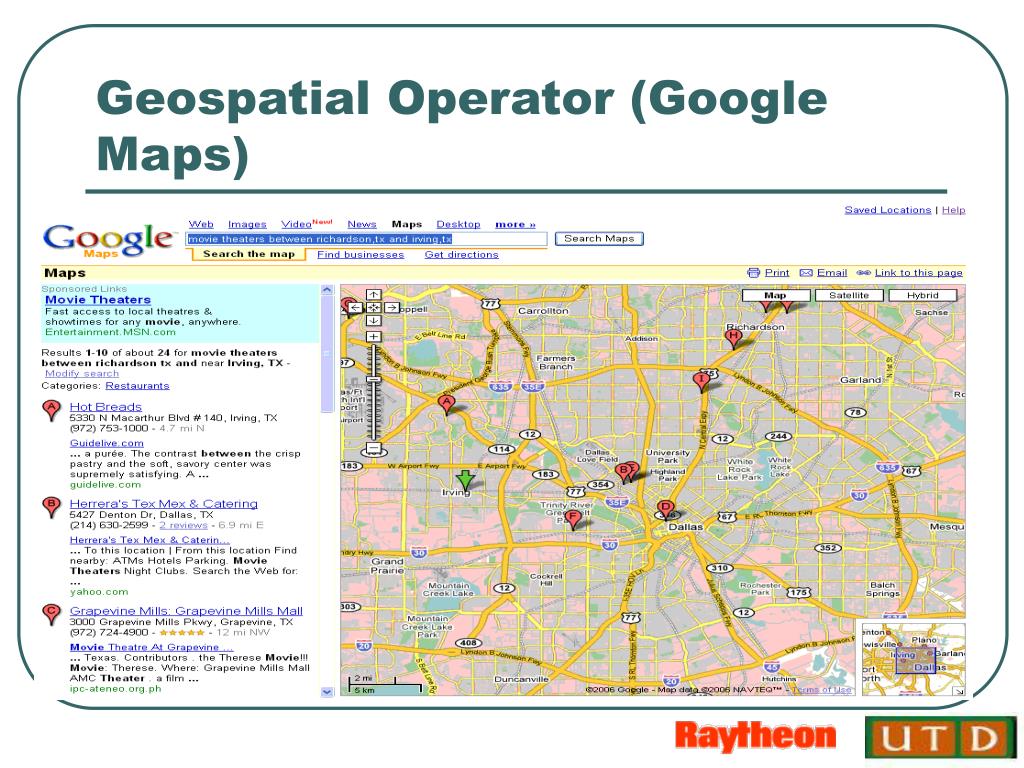Click the Herrera's Tex Mex & Caterin... snippet link
Viewport: 1024px width, 768px height.
[150, 539]
